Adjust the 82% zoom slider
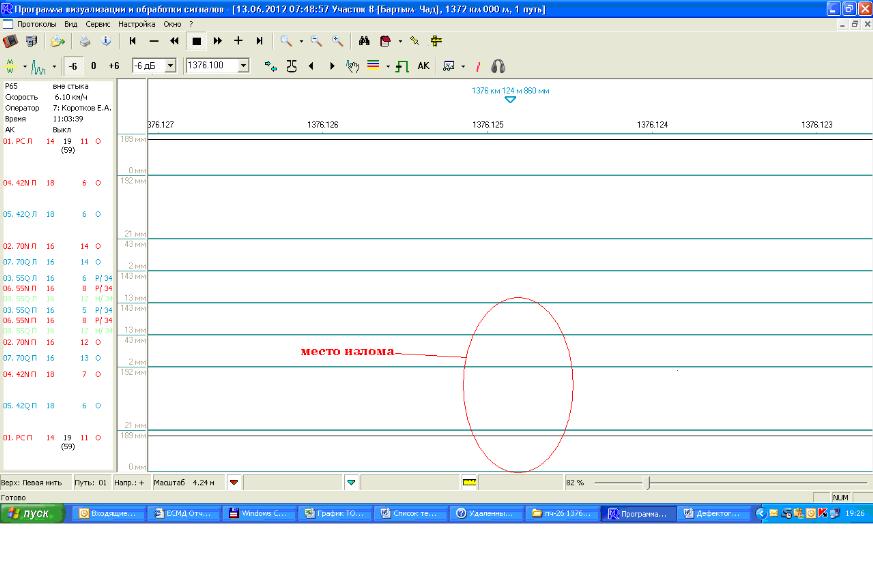This screenshot has height=572, width=873. coord(648,482)
